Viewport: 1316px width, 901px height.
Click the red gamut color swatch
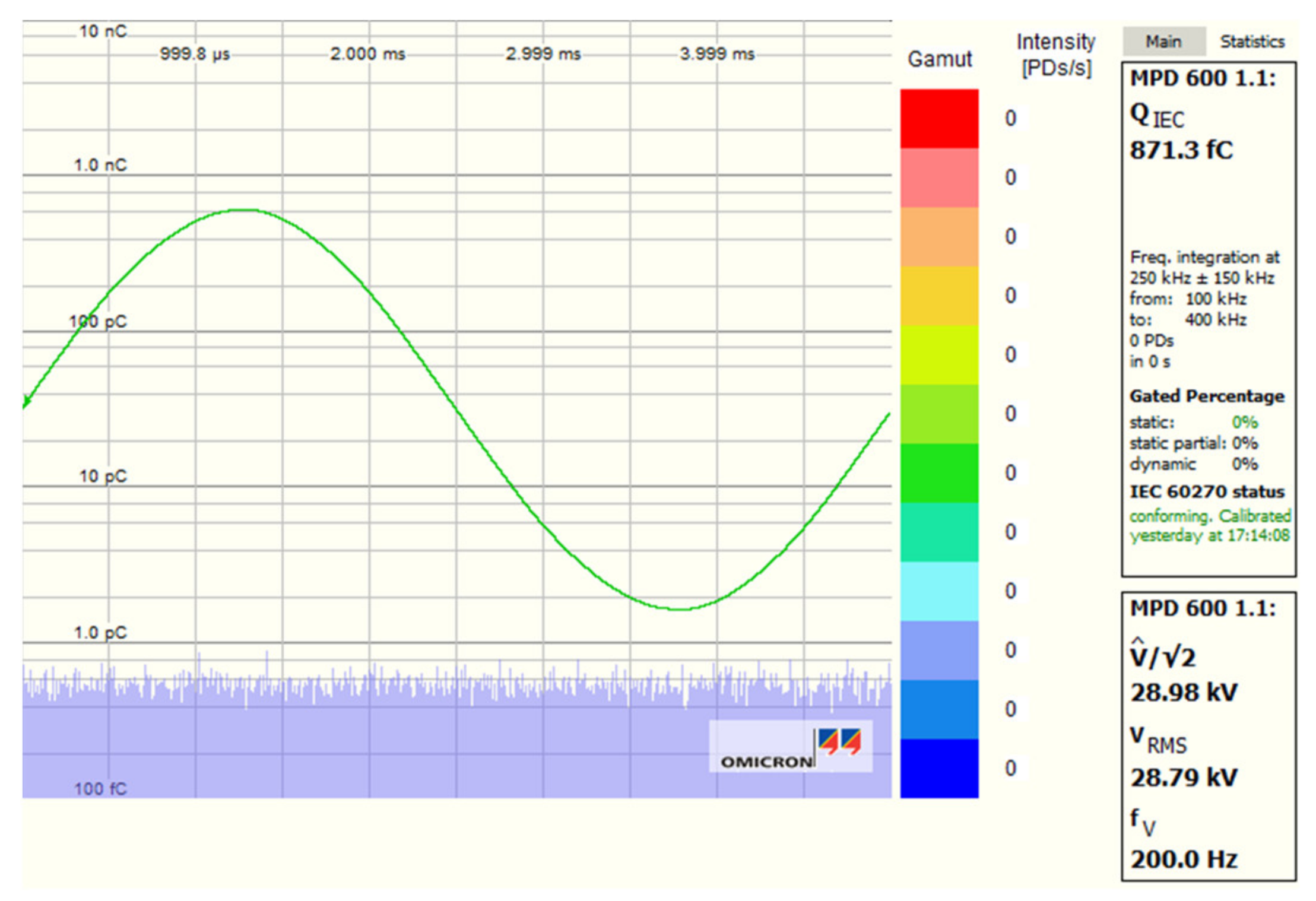click(x=938, y=118)
